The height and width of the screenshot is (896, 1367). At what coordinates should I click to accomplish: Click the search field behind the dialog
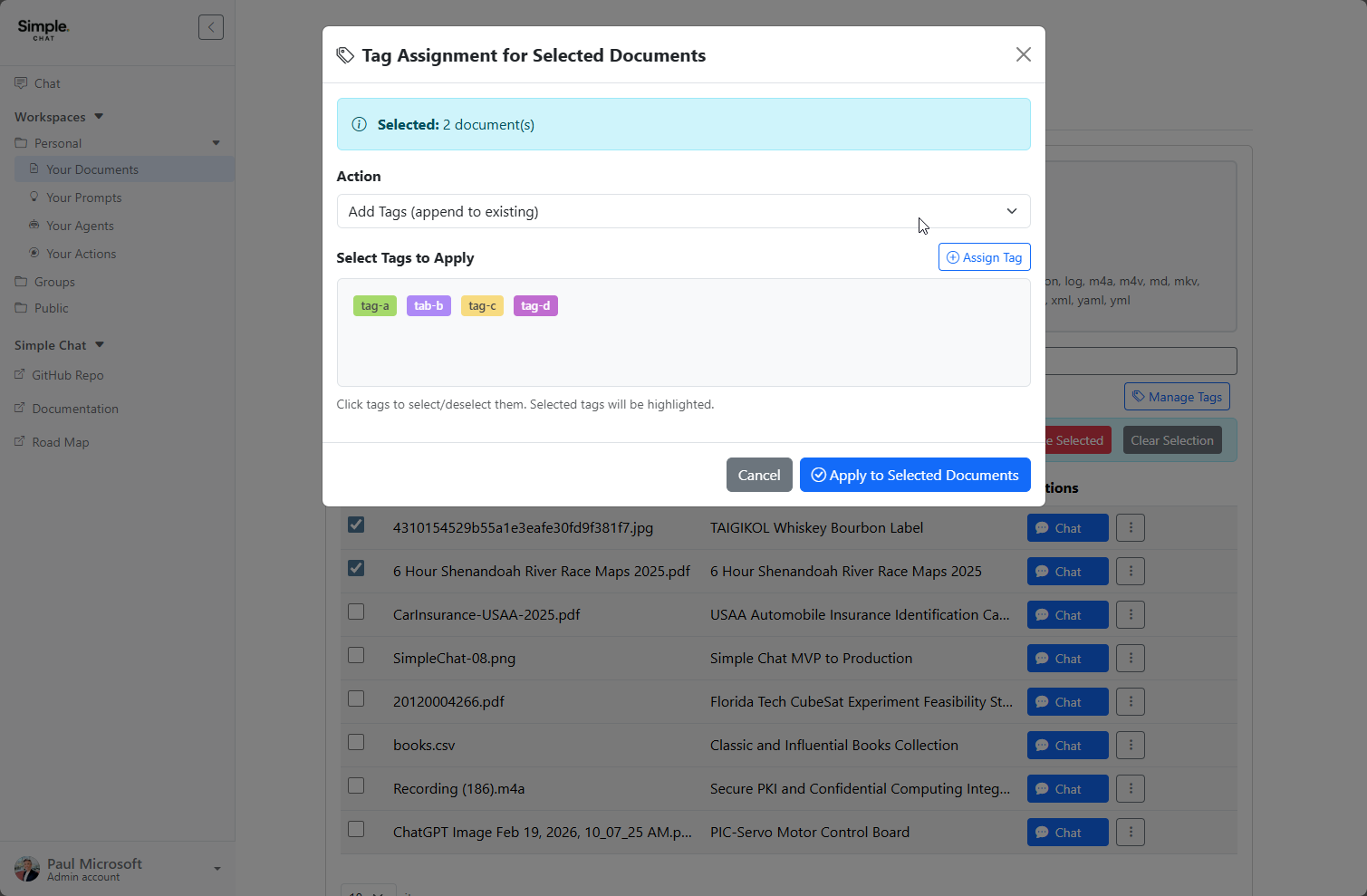1141,361
